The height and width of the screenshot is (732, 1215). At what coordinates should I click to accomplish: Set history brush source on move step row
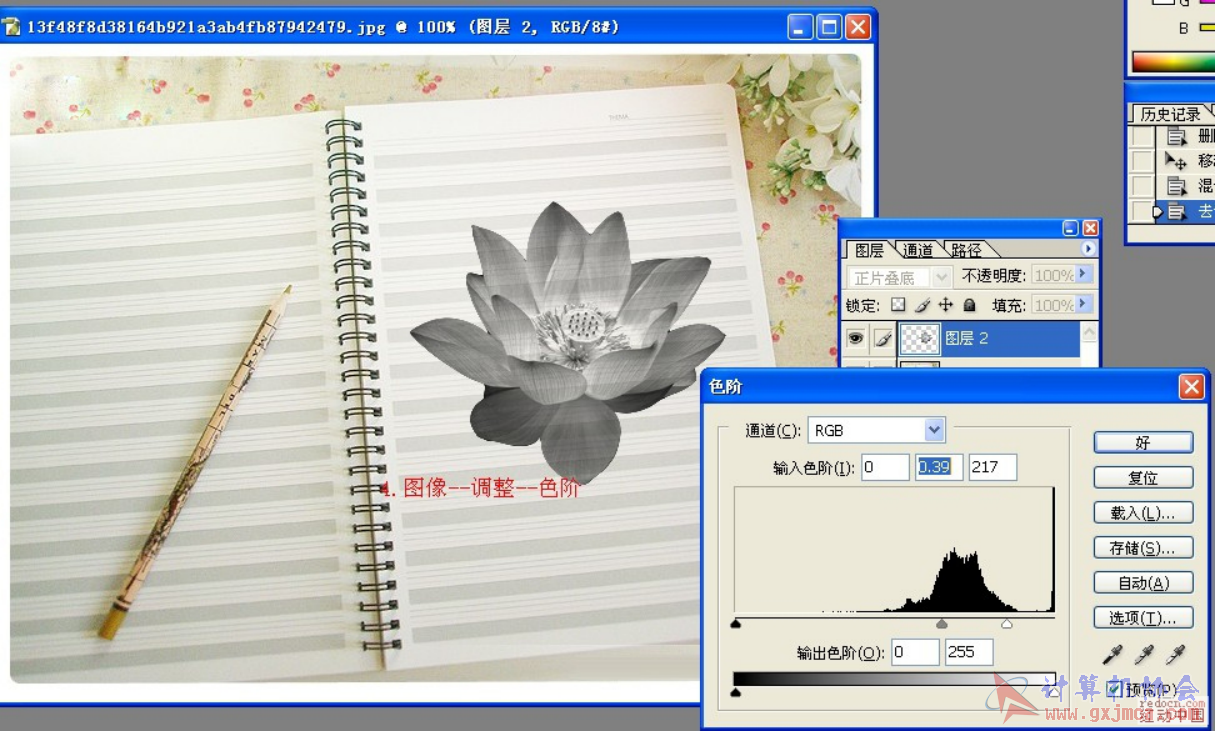point(1142,160)
